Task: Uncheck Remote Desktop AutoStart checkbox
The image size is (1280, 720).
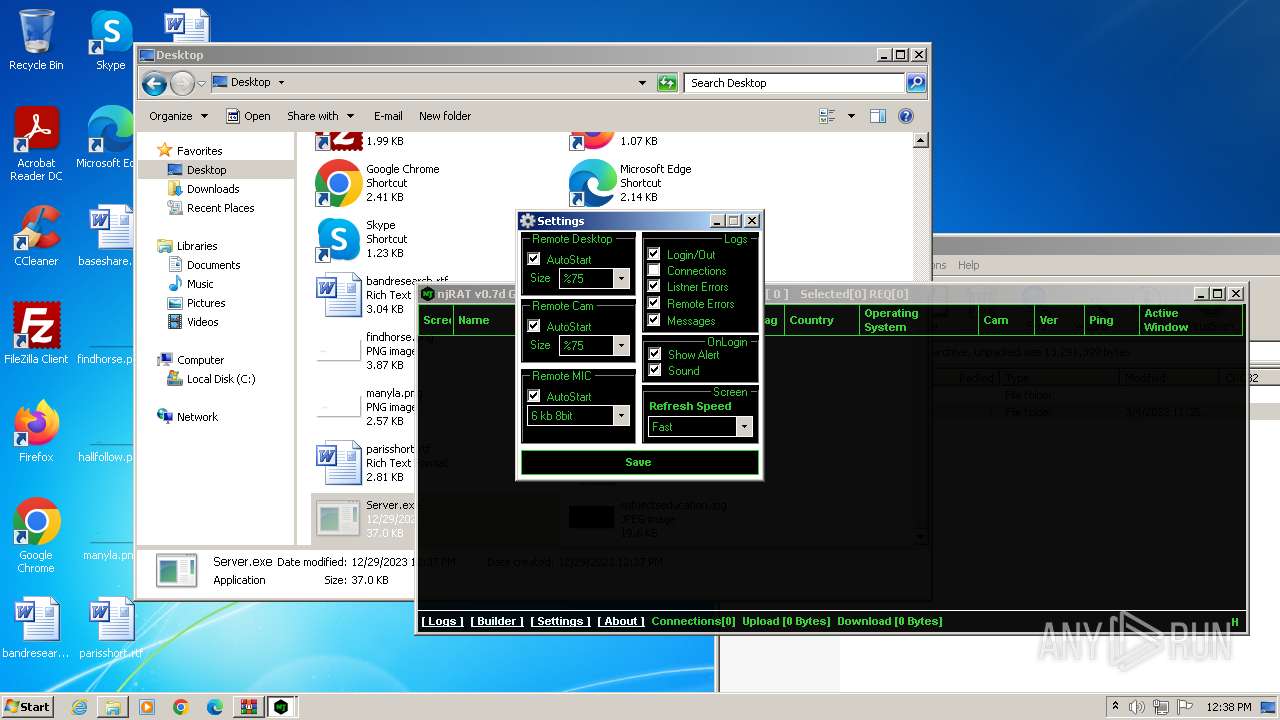Action: 534,259
